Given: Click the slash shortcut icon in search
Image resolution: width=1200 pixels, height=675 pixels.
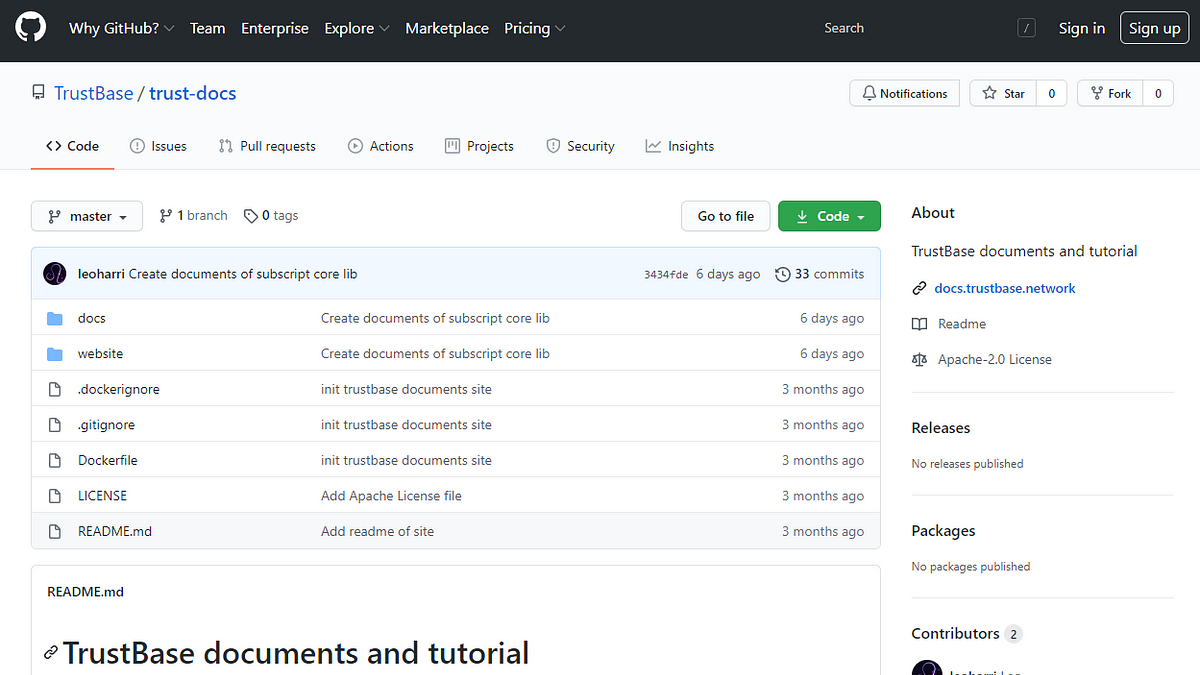Looking at the screenshot, I should click(1026, 28).
